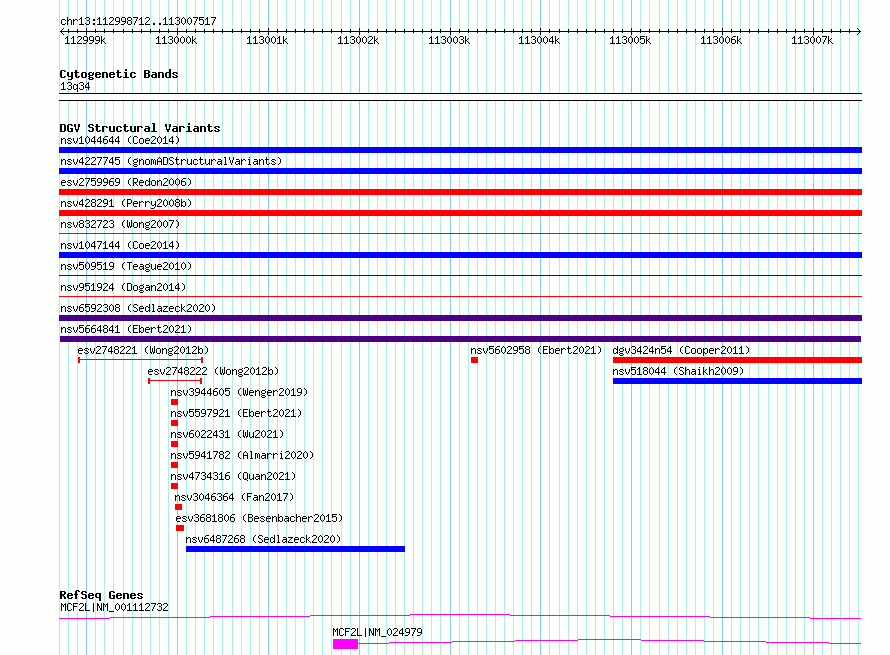Viewport: 890px width, 655px height.
Task: Click the 113005k ruler tick label
Action: click(630, 40)
